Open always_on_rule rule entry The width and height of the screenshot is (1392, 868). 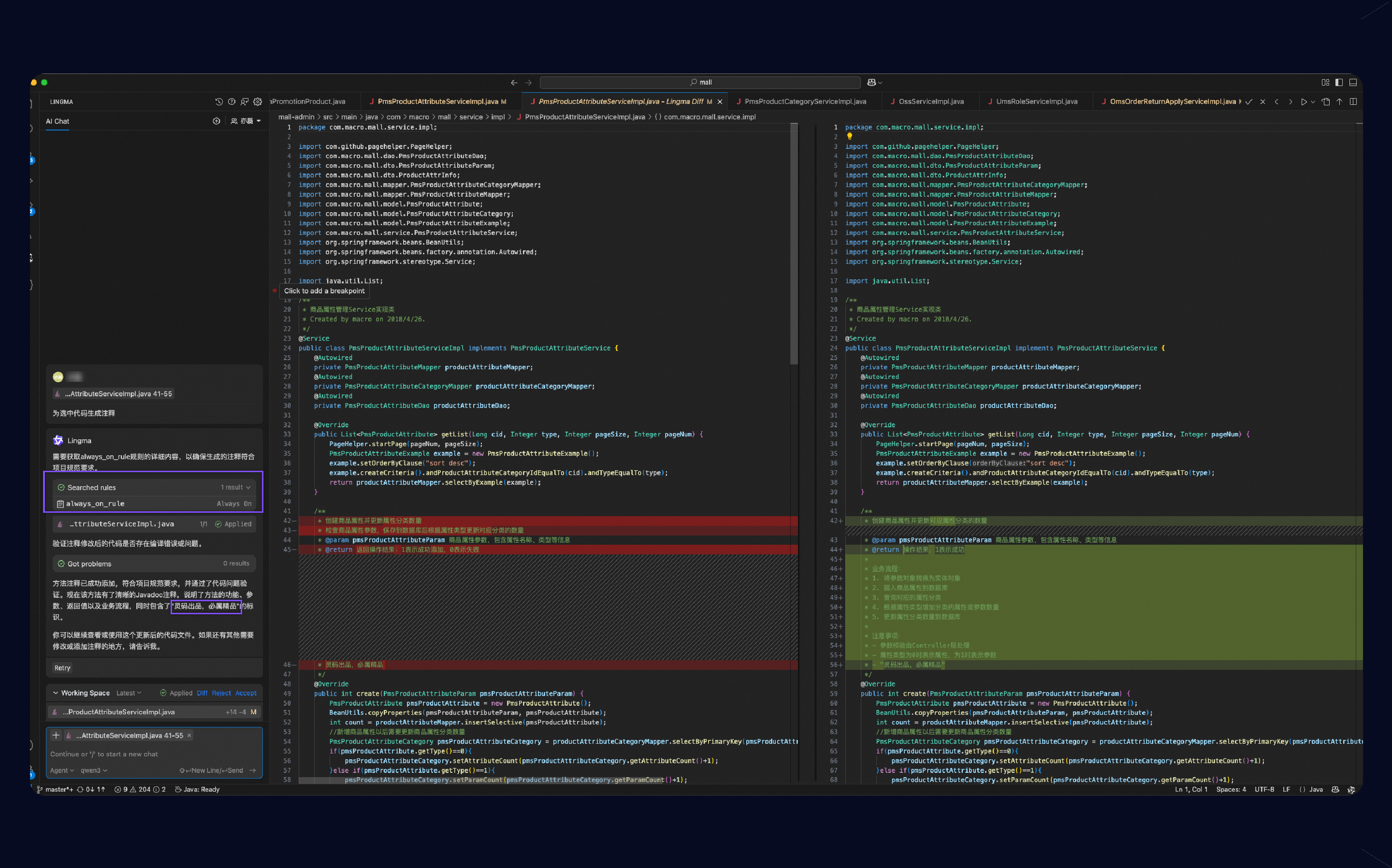point(154,504)
